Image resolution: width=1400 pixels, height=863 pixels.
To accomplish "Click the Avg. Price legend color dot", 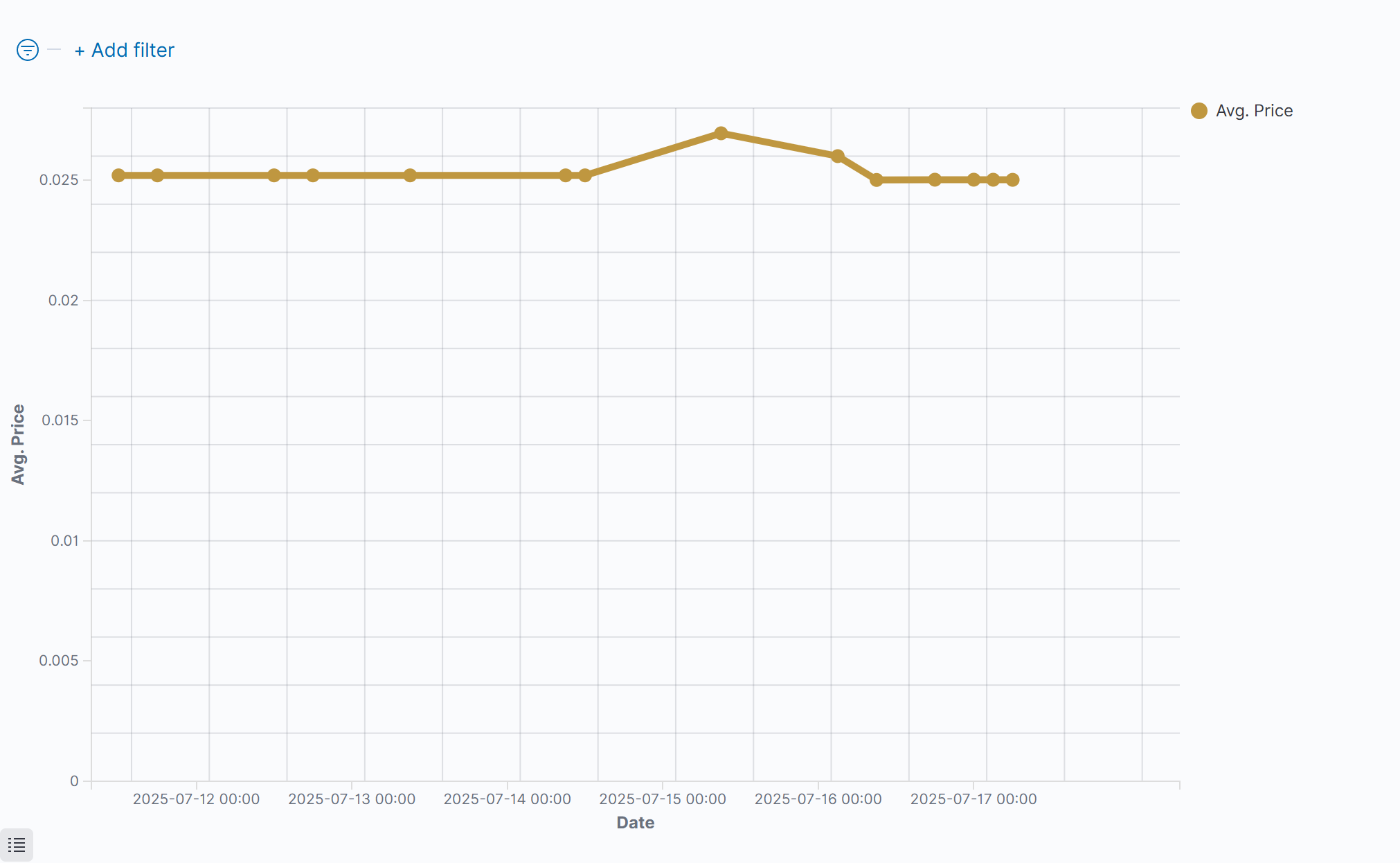I will (1199, 111).
